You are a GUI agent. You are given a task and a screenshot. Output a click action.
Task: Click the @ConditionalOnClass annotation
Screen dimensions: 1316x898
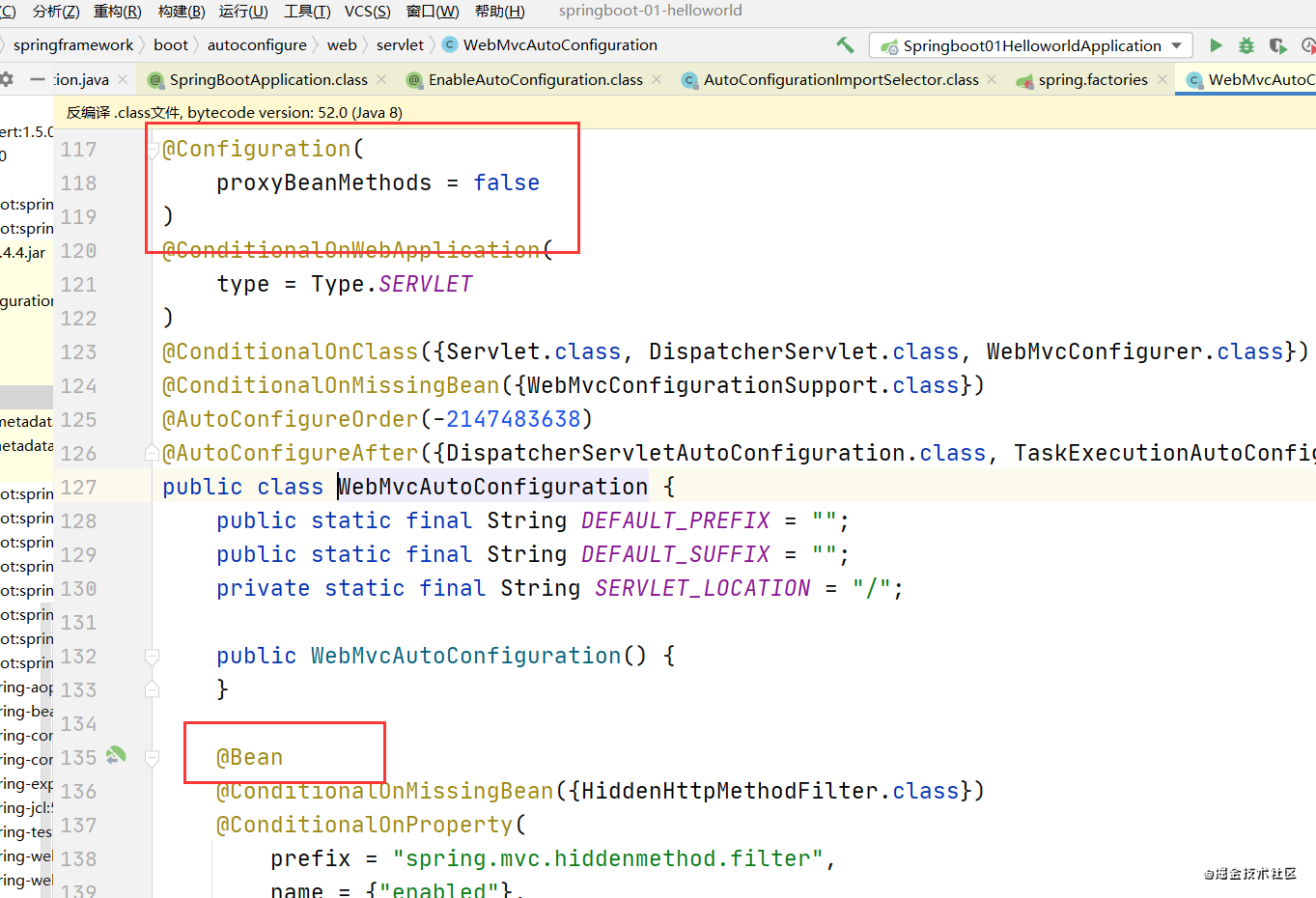click(x=290, y=352)
